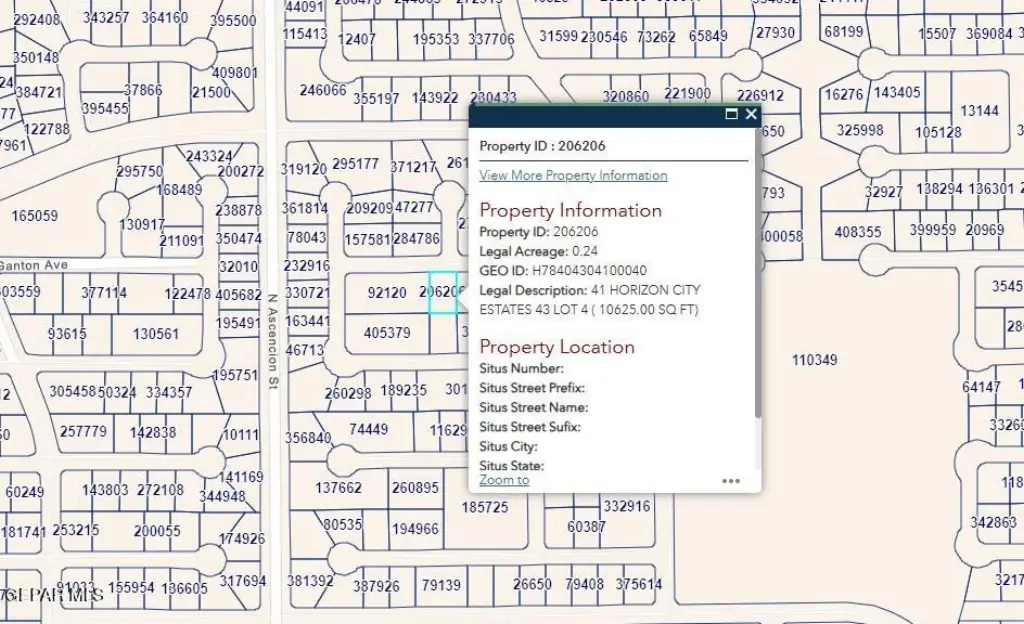
Task: Select parcel 194966
Action: 415,529
